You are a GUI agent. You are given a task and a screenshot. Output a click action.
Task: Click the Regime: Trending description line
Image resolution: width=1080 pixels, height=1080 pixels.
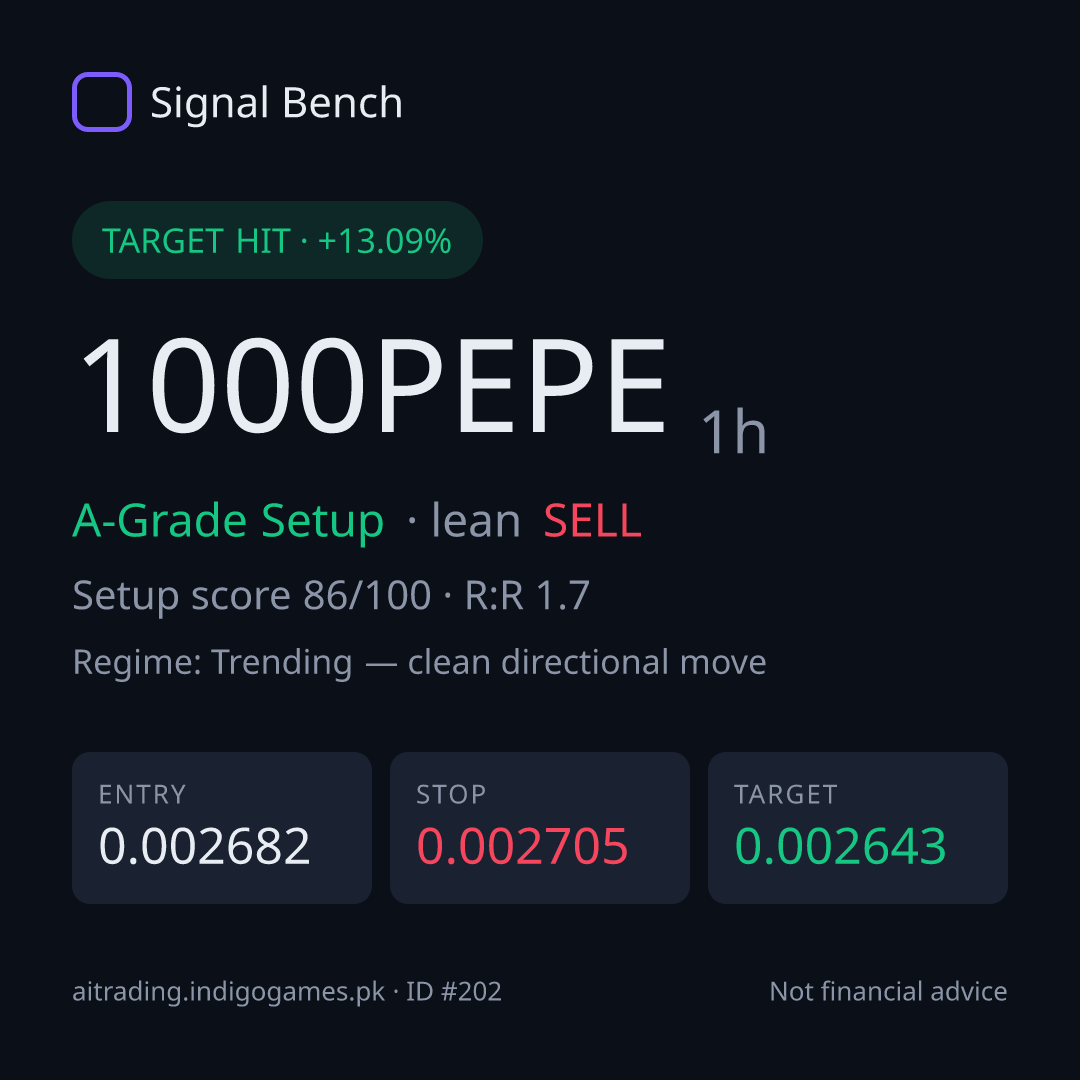pyautogui.click(x=419, y=663)
